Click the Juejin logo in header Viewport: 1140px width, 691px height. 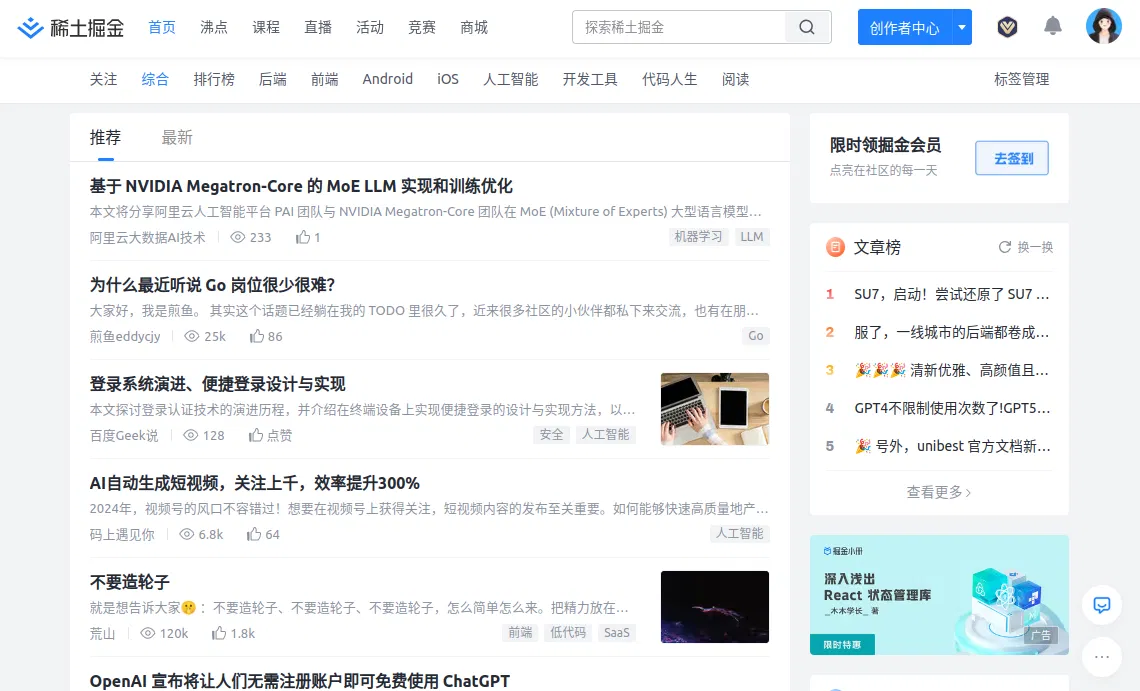click(x=71, y=28)
